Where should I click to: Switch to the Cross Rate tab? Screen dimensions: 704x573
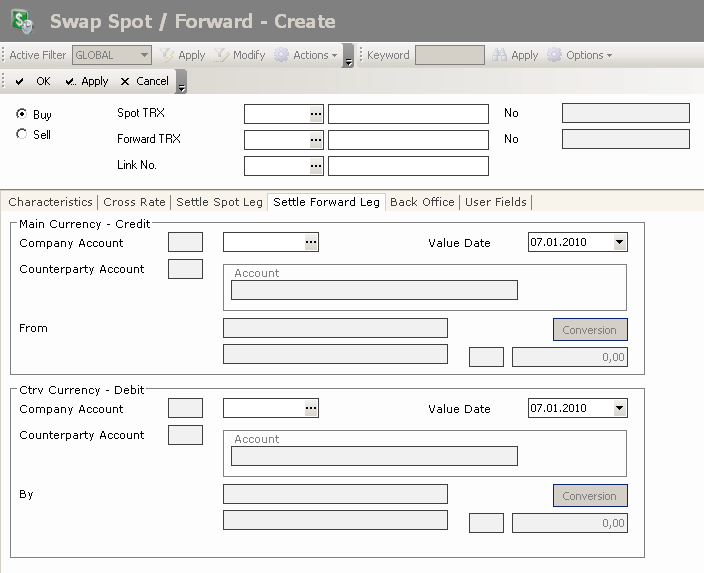tap(134, 202)
